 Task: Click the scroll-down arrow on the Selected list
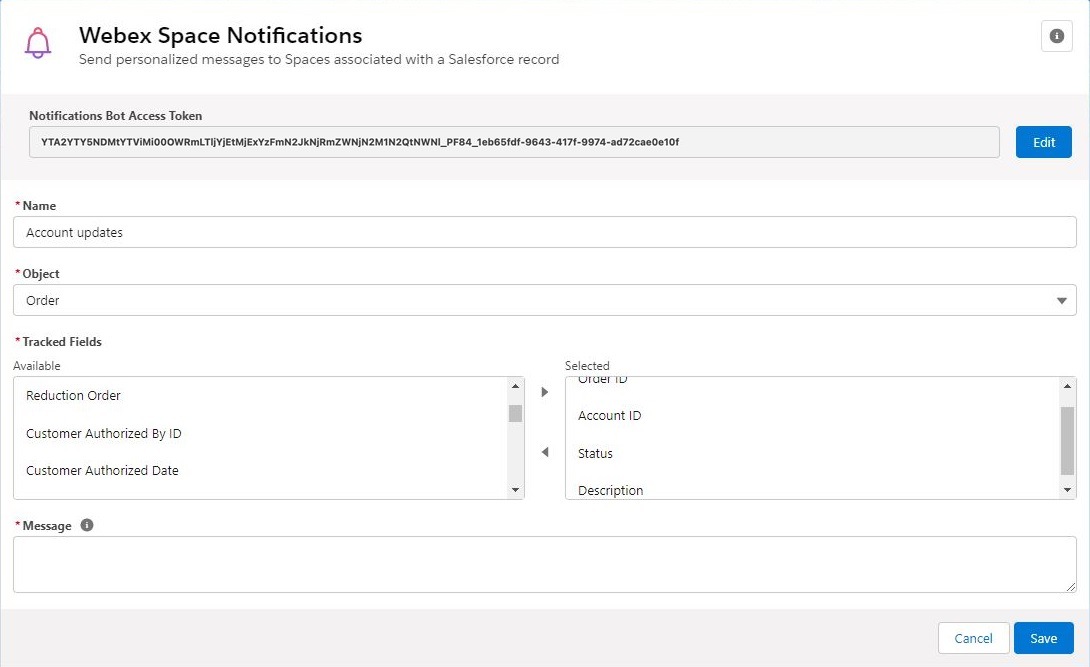[1066, 491]
